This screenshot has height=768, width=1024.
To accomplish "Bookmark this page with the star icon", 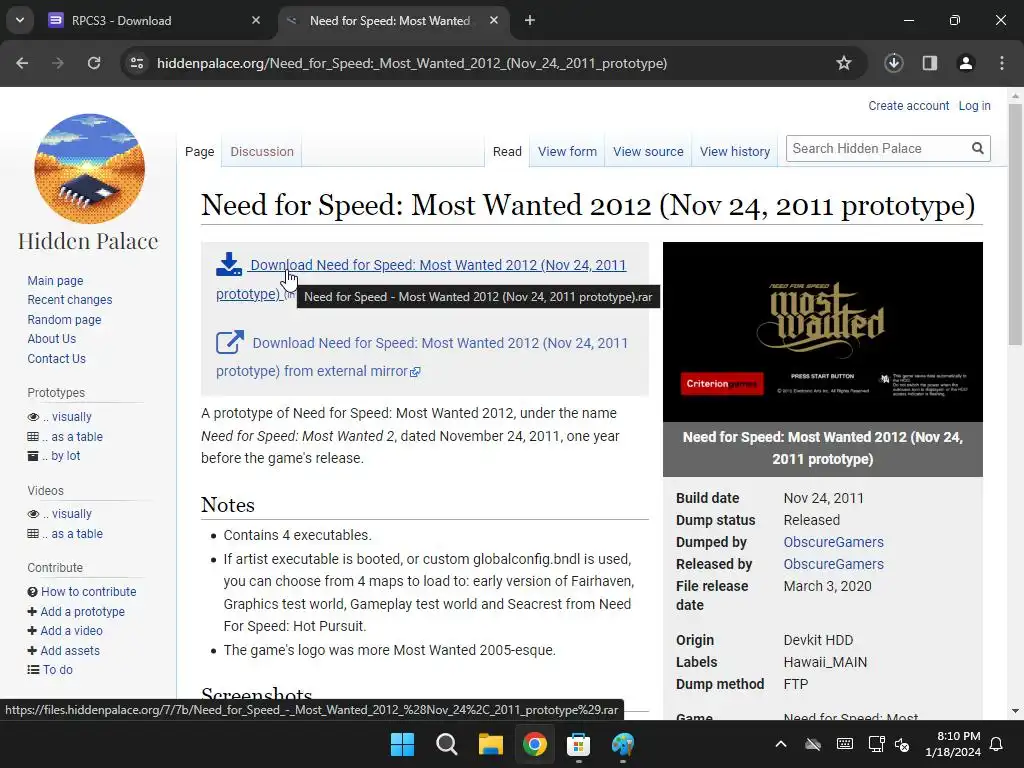I will [844, 63].
